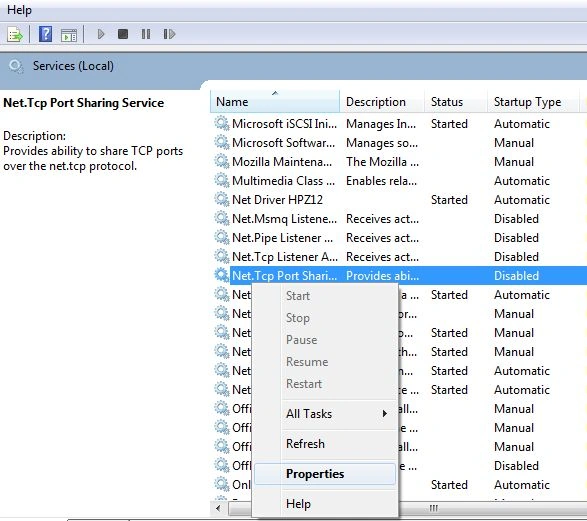Sort by the Name column header

click(x=275, y=102)
